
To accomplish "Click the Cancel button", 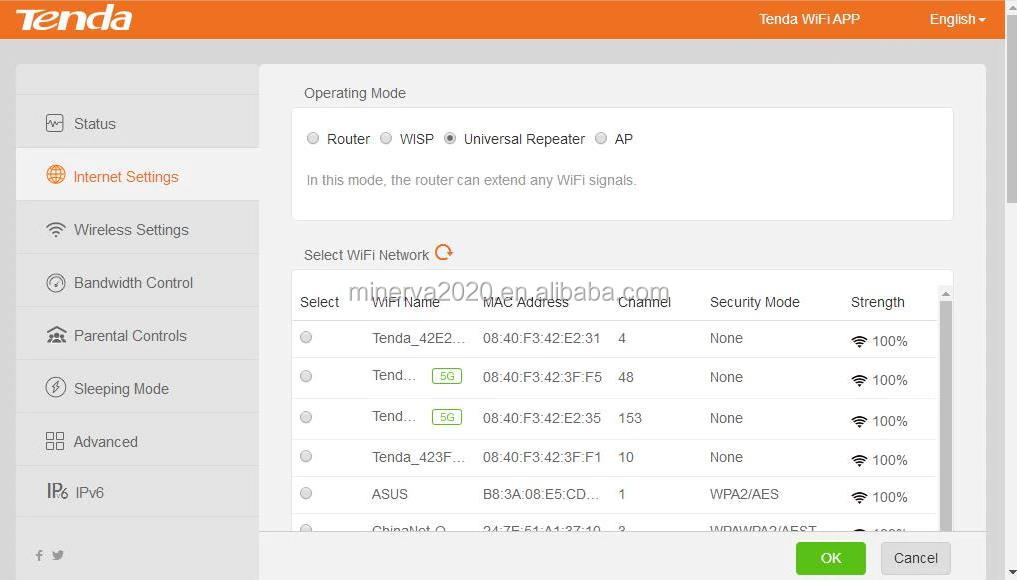I will coord(916,558).
